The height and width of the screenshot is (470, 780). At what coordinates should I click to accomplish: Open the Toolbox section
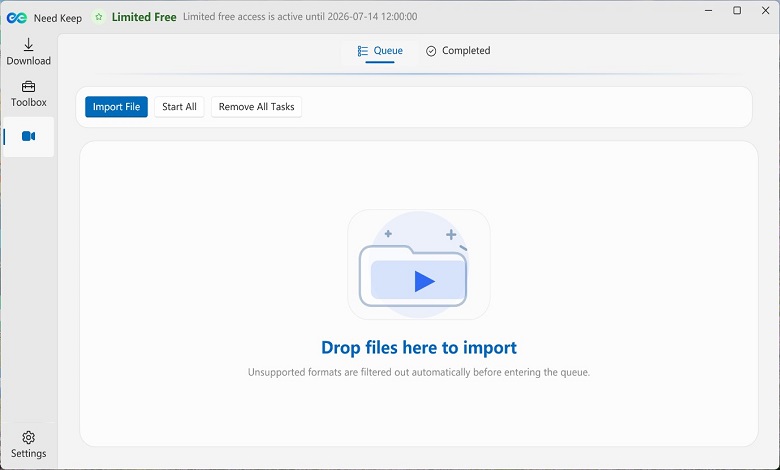tap(28, 94)
